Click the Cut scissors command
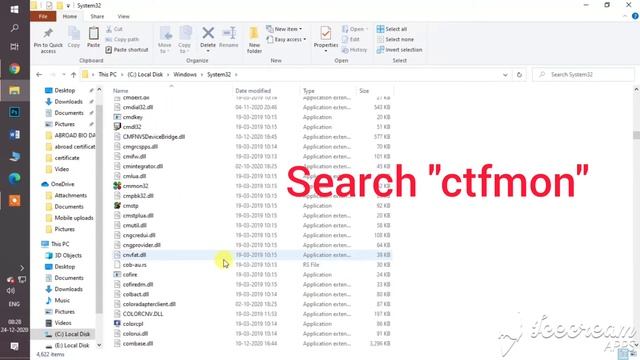This screenshot has height=360, width=640. click(114, 29)
